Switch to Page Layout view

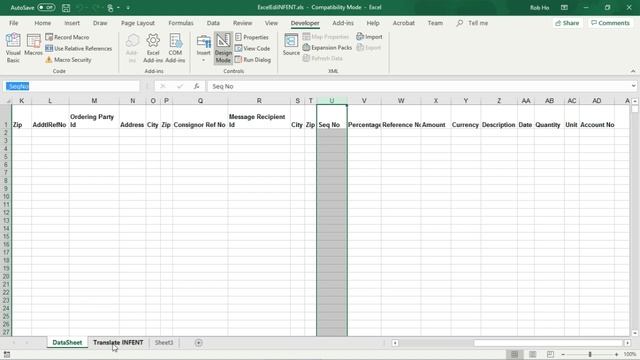pos(532,354)
